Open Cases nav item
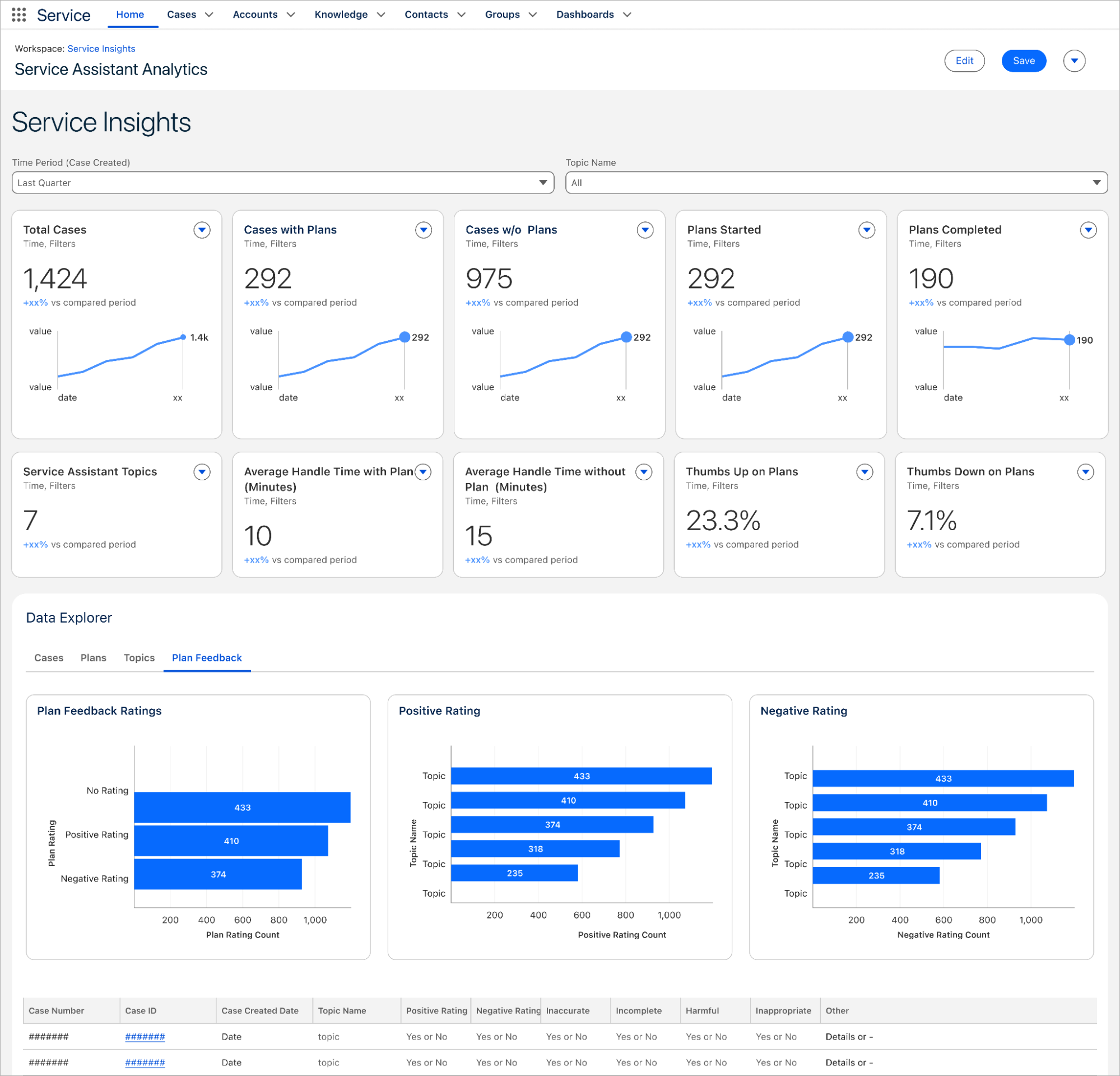 click(182, 15)
